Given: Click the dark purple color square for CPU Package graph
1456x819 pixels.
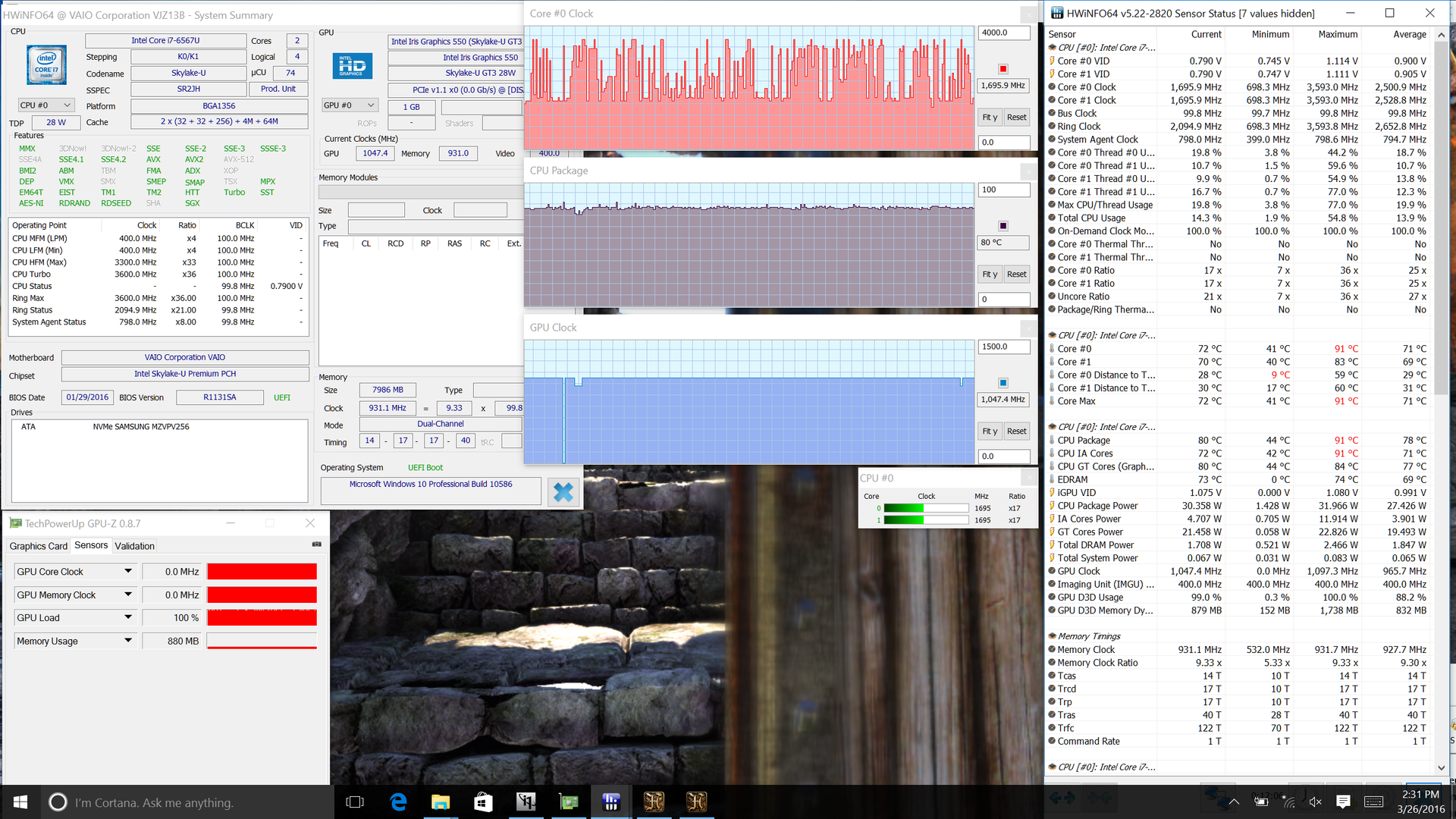Looking at the screenshot, I should click(1003, 226).
